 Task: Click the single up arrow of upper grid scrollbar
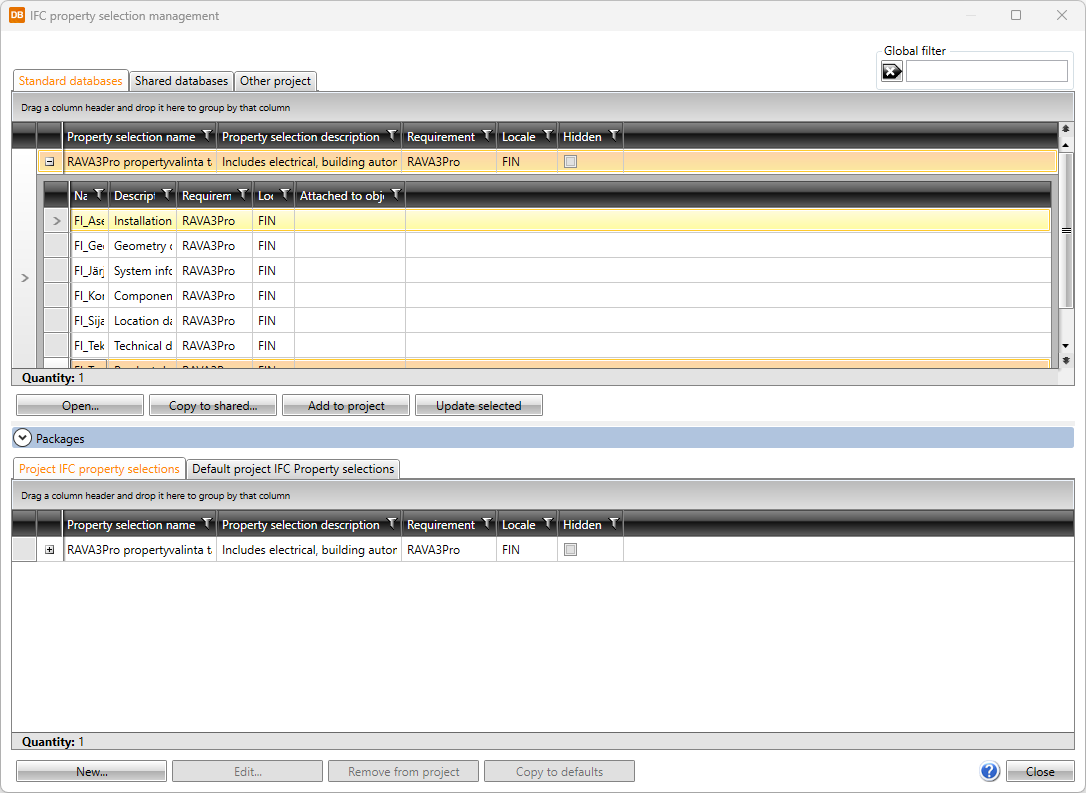[x=1066, y=145]
